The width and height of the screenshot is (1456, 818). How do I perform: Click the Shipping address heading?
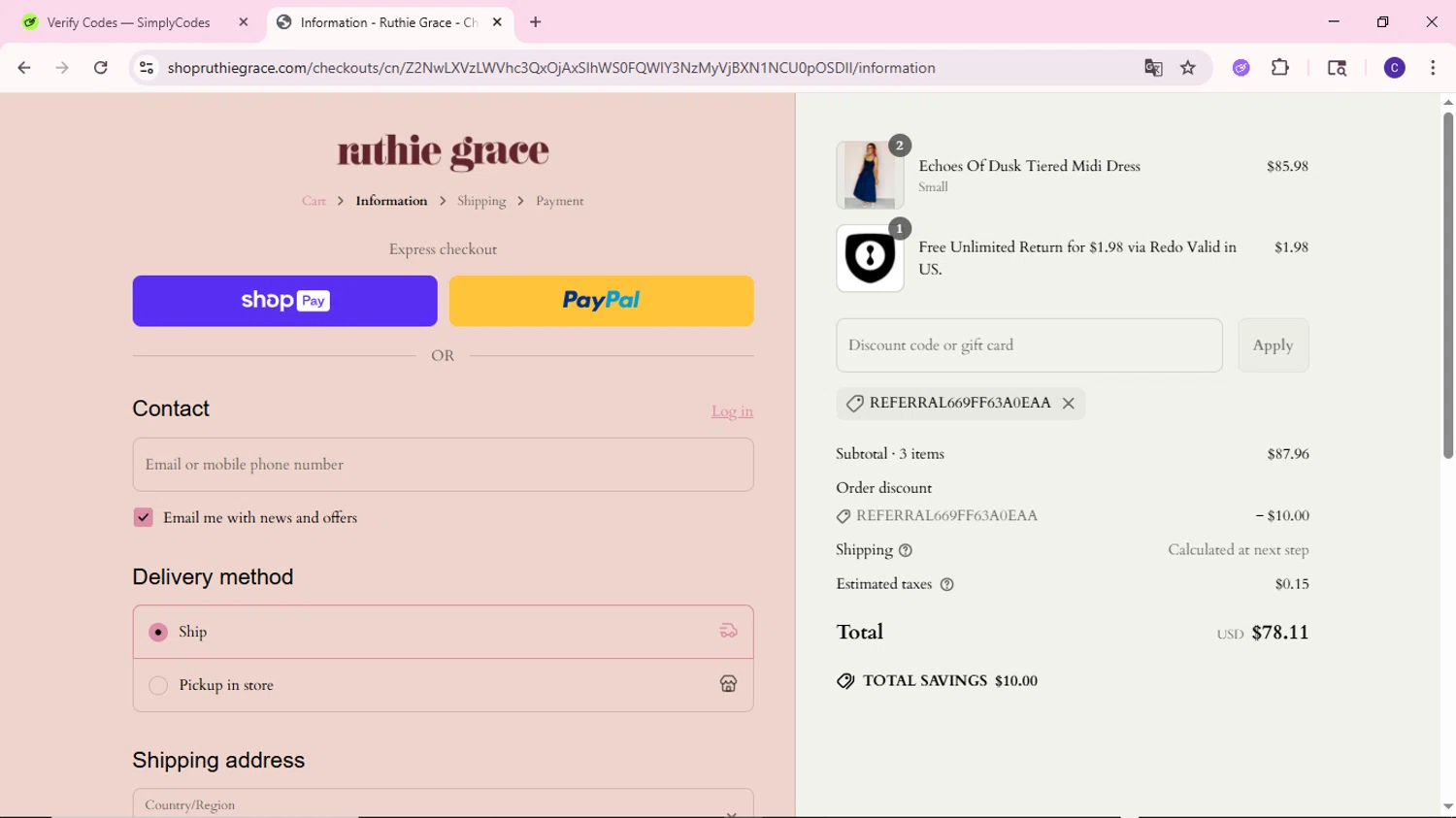218,760
